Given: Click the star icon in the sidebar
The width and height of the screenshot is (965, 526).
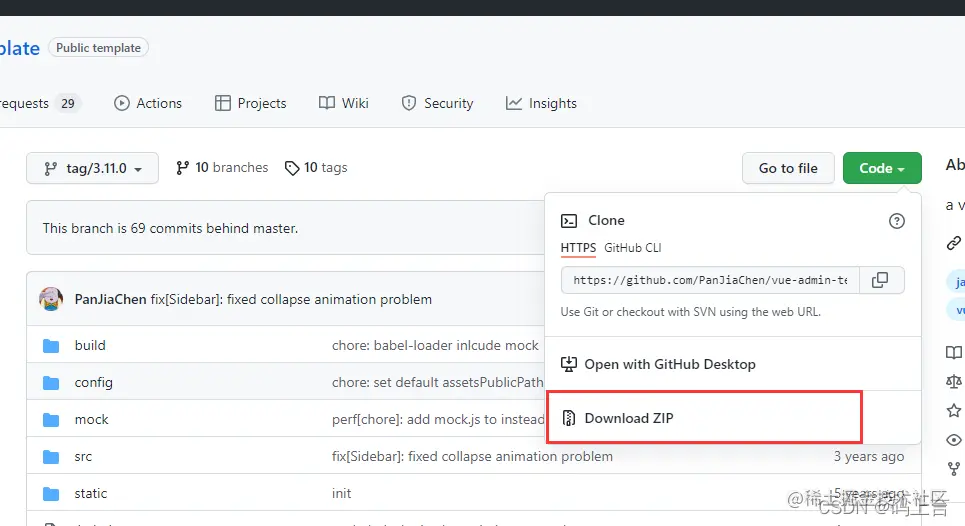Looking at the screenshot, I should point(954,410).
